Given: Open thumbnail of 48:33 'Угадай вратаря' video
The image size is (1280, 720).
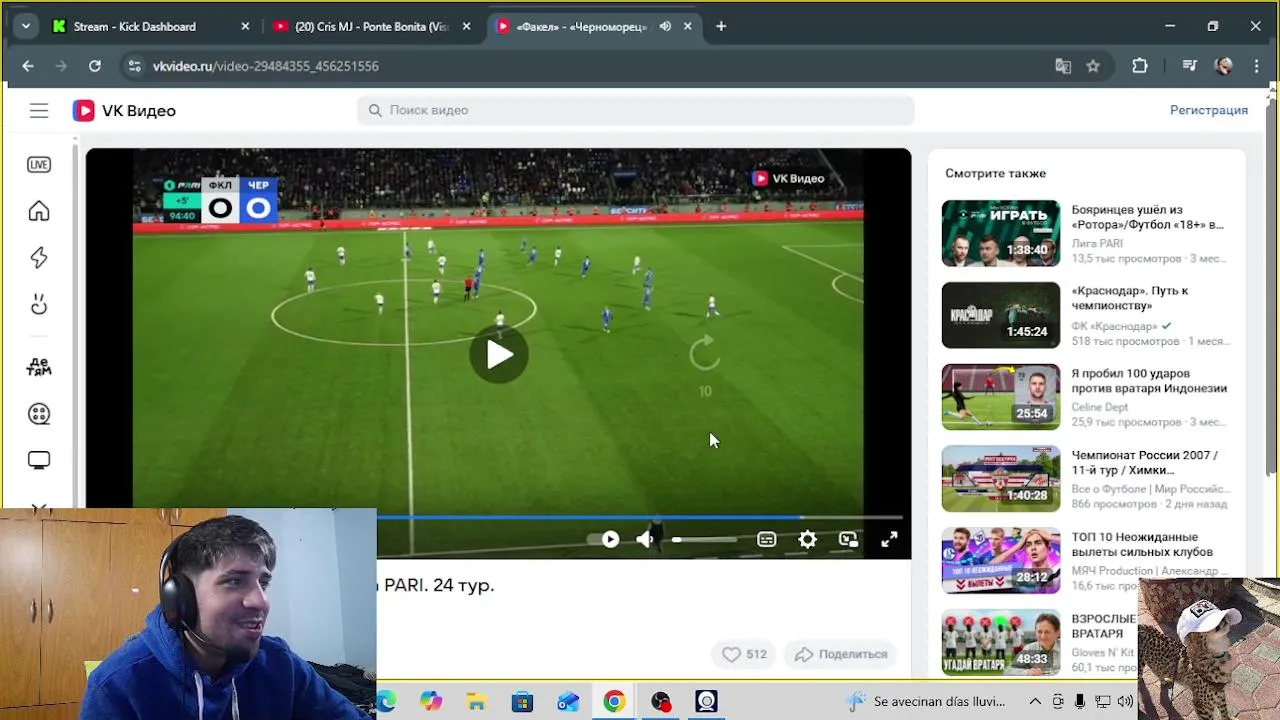Looking at the screenshot, I should point(1001,642).
